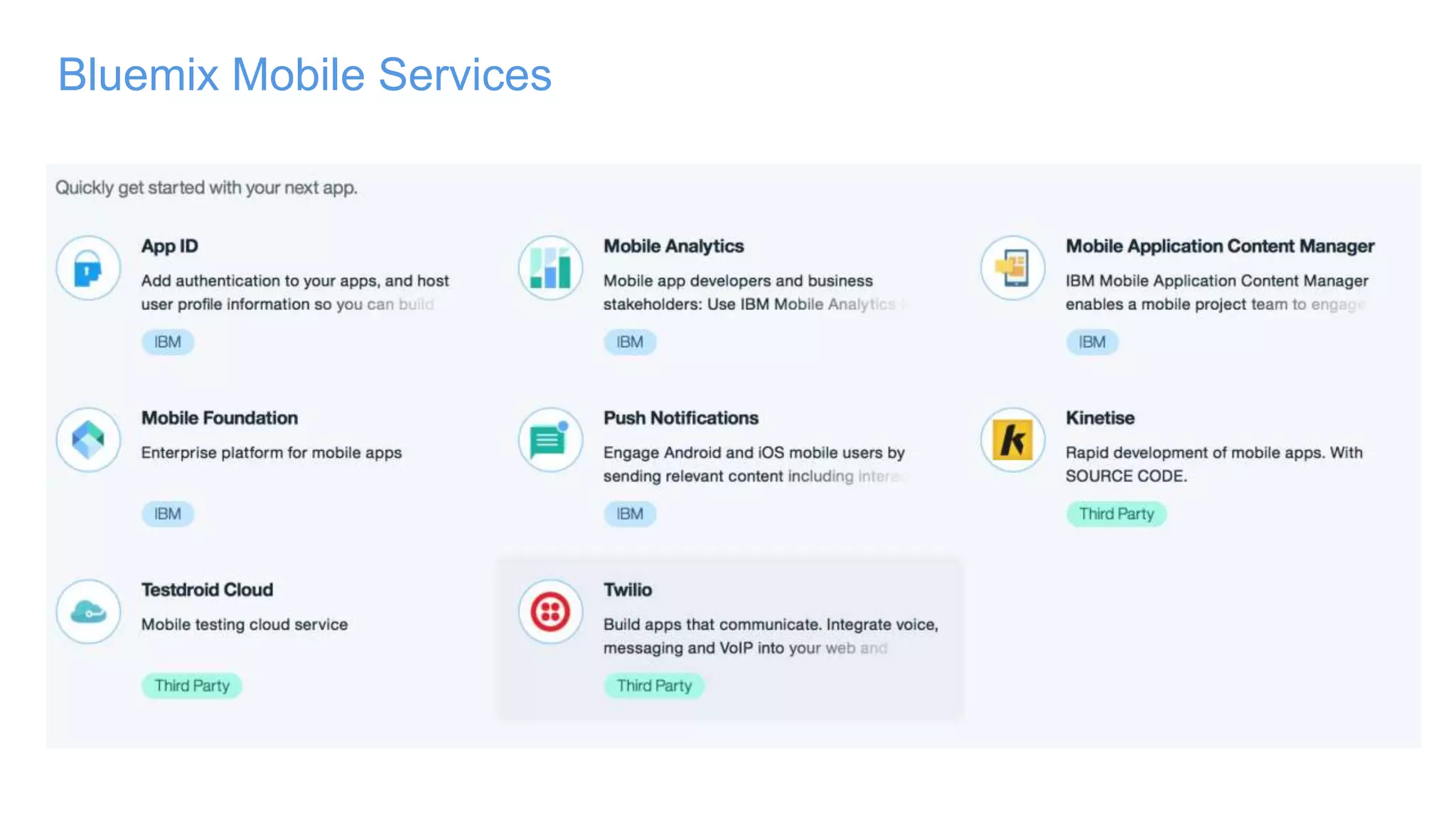This screenshot has height=819, width=1456.
Task: Open the App ID lock icon
Action: tap(88, 268)
